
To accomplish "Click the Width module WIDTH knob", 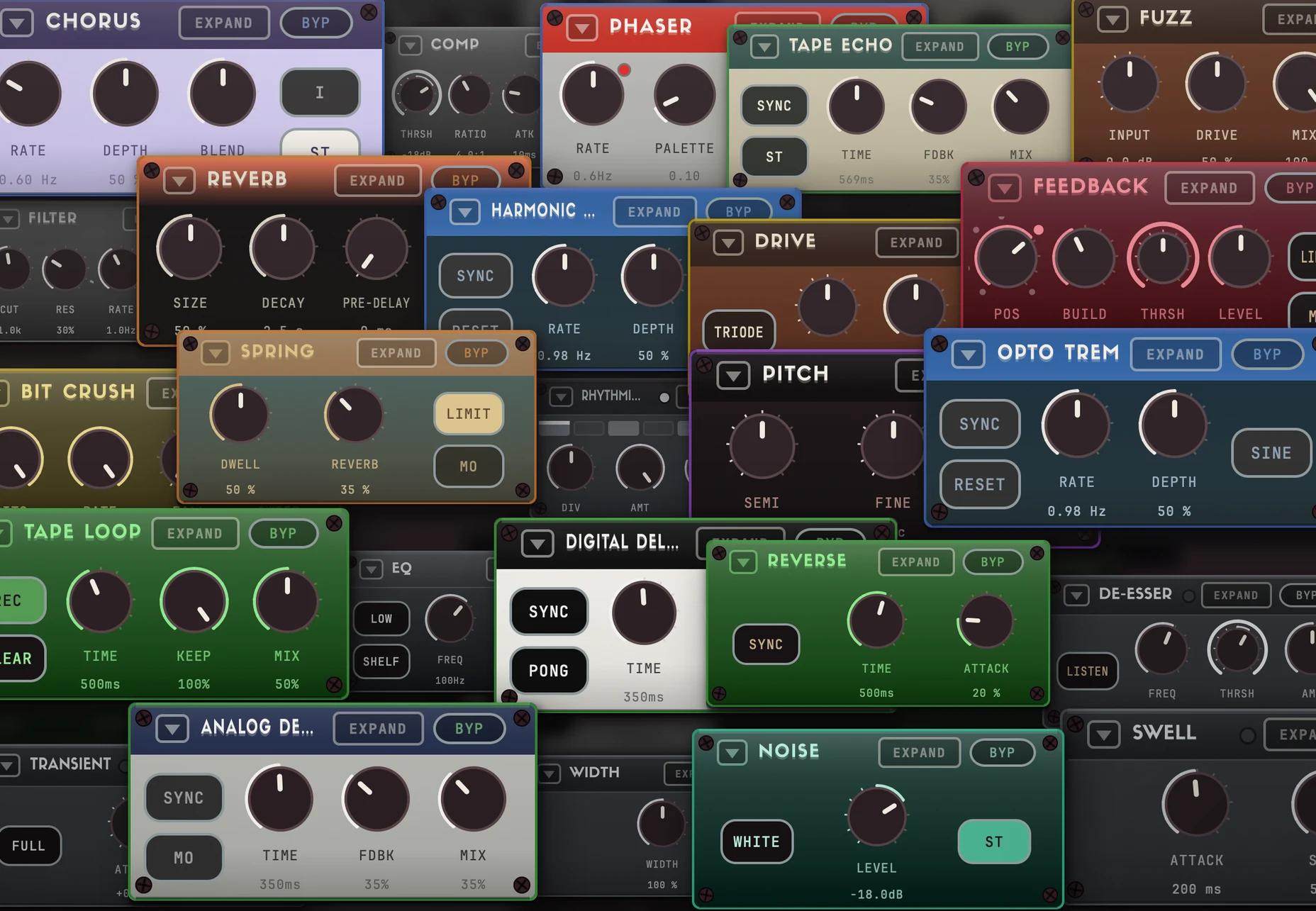I will point(662,823).
